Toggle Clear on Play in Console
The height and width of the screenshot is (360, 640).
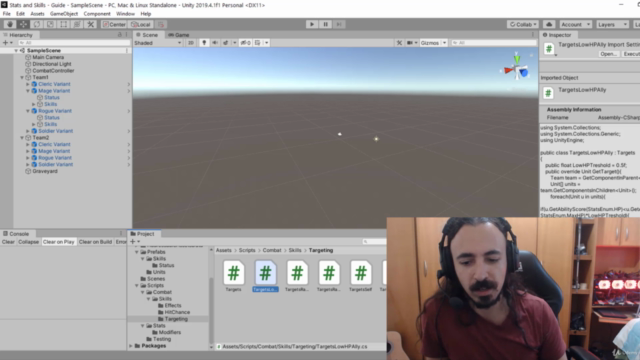click(x=58, y=242)
